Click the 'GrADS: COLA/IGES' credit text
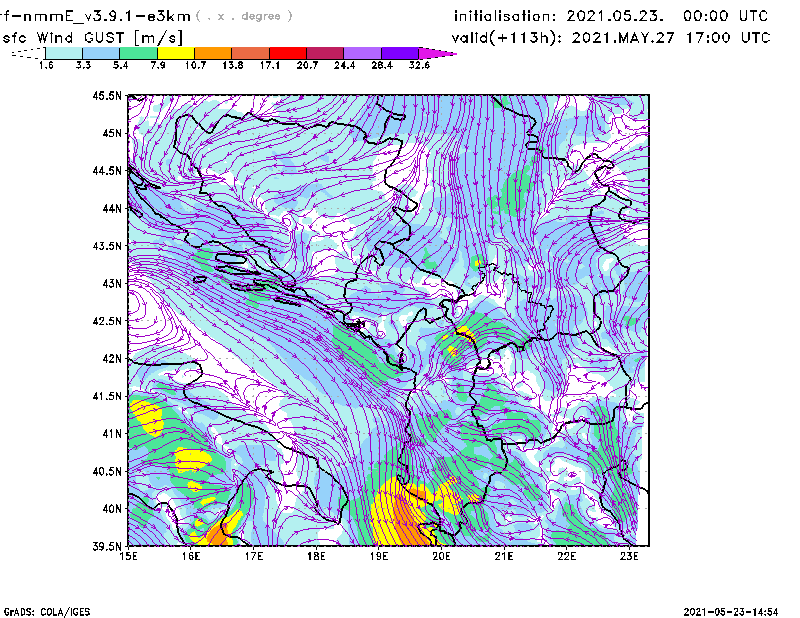The image size is (800, 618). coord(42,610)
